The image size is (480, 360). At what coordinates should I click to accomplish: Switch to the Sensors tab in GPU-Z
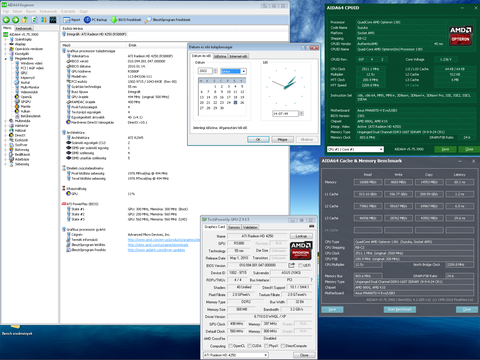click(234, 227)
